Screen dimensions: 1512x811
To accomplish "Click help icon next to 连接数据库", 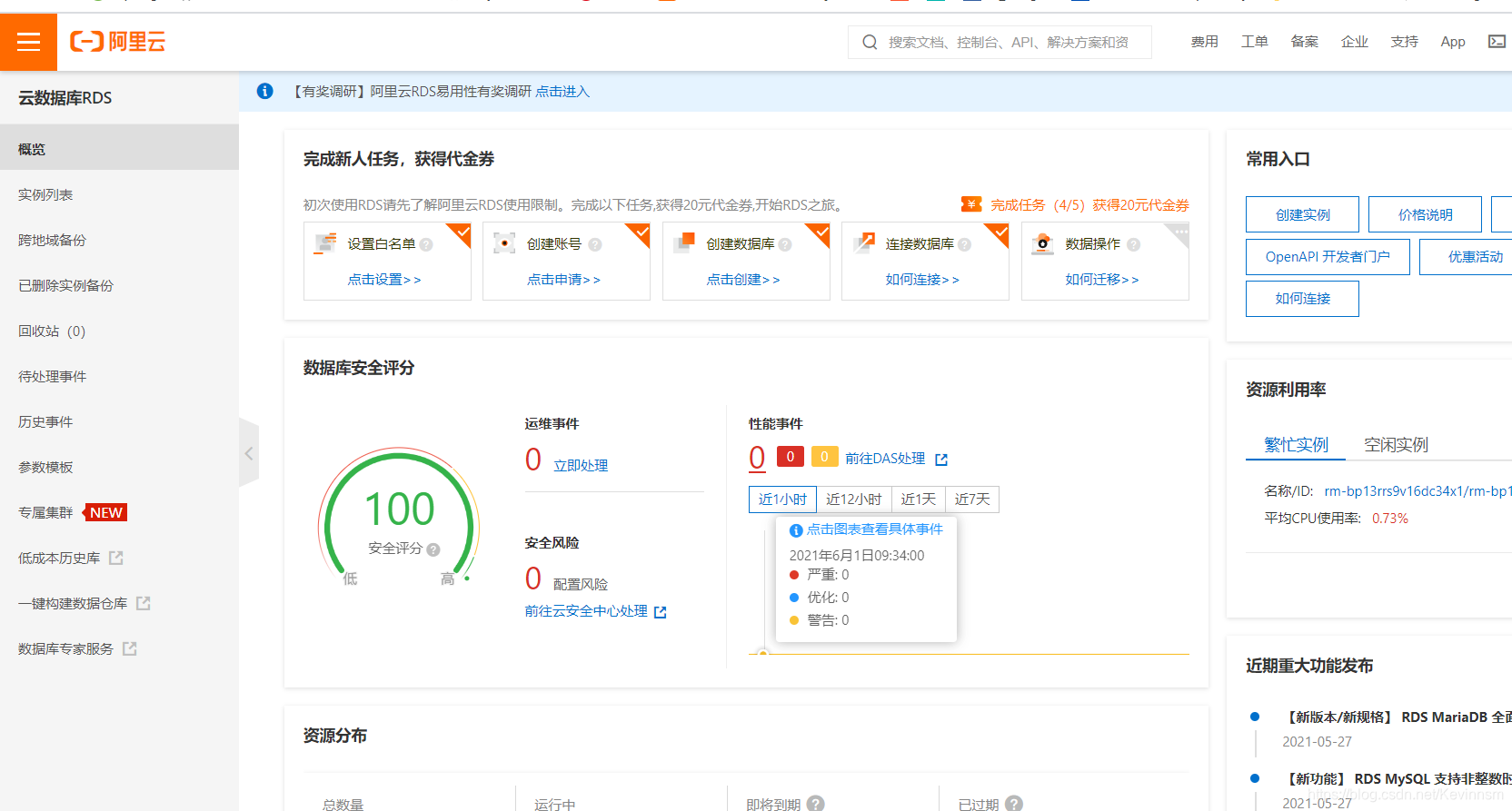I will click(x=964, y=244).
